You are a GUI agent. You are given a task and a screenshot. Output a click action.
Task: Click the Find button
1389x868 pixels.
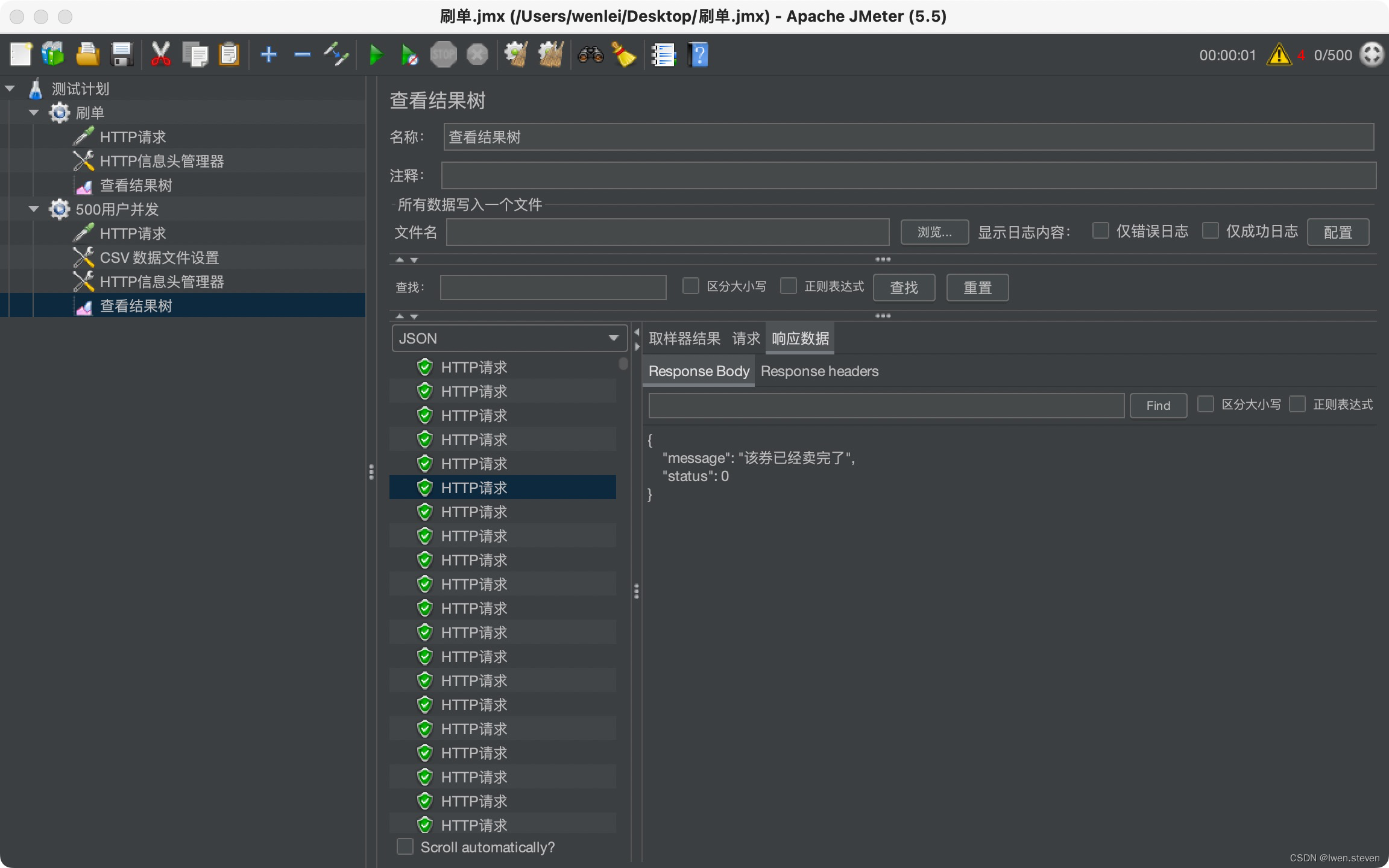click(1159, 406)
